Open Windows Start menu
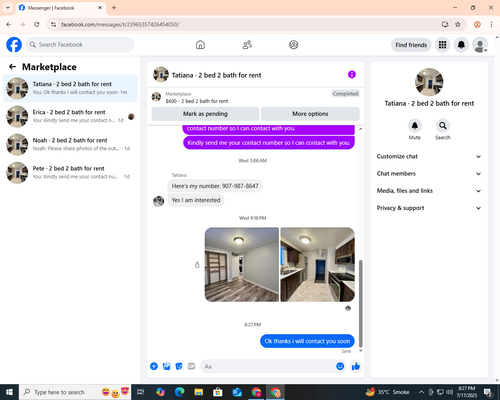 (9, 392)
